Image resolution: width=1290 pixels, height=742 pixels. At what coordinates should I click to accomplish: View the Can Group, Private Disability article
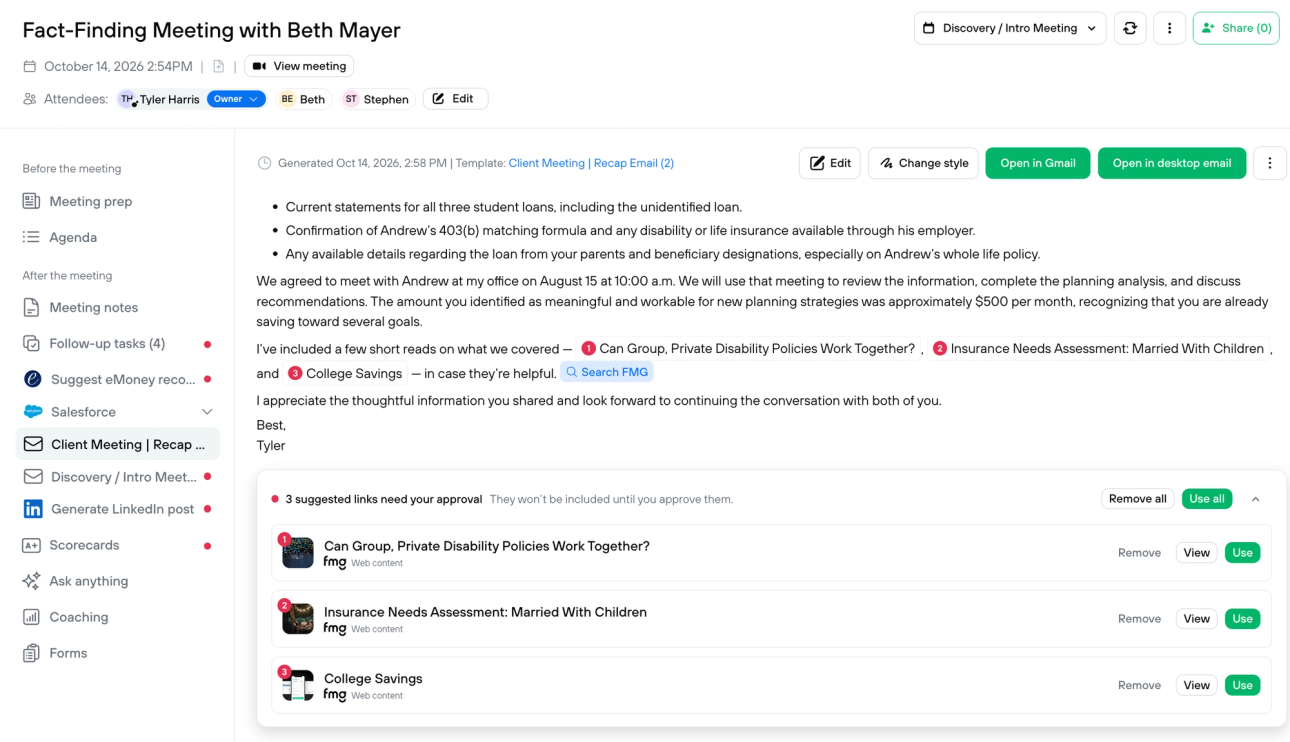(1197, 553)
